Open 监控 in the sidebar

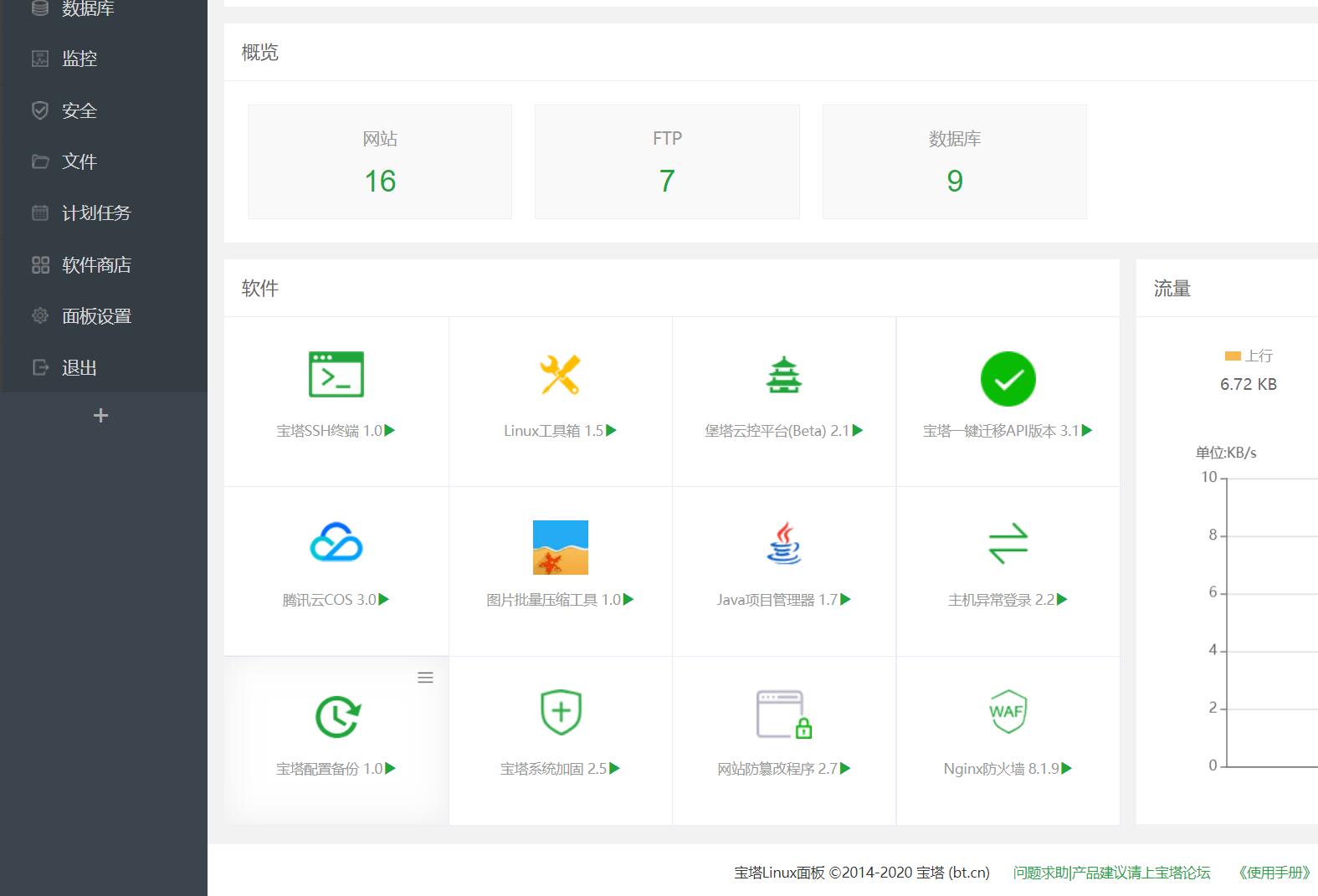[x=104, y=59]
